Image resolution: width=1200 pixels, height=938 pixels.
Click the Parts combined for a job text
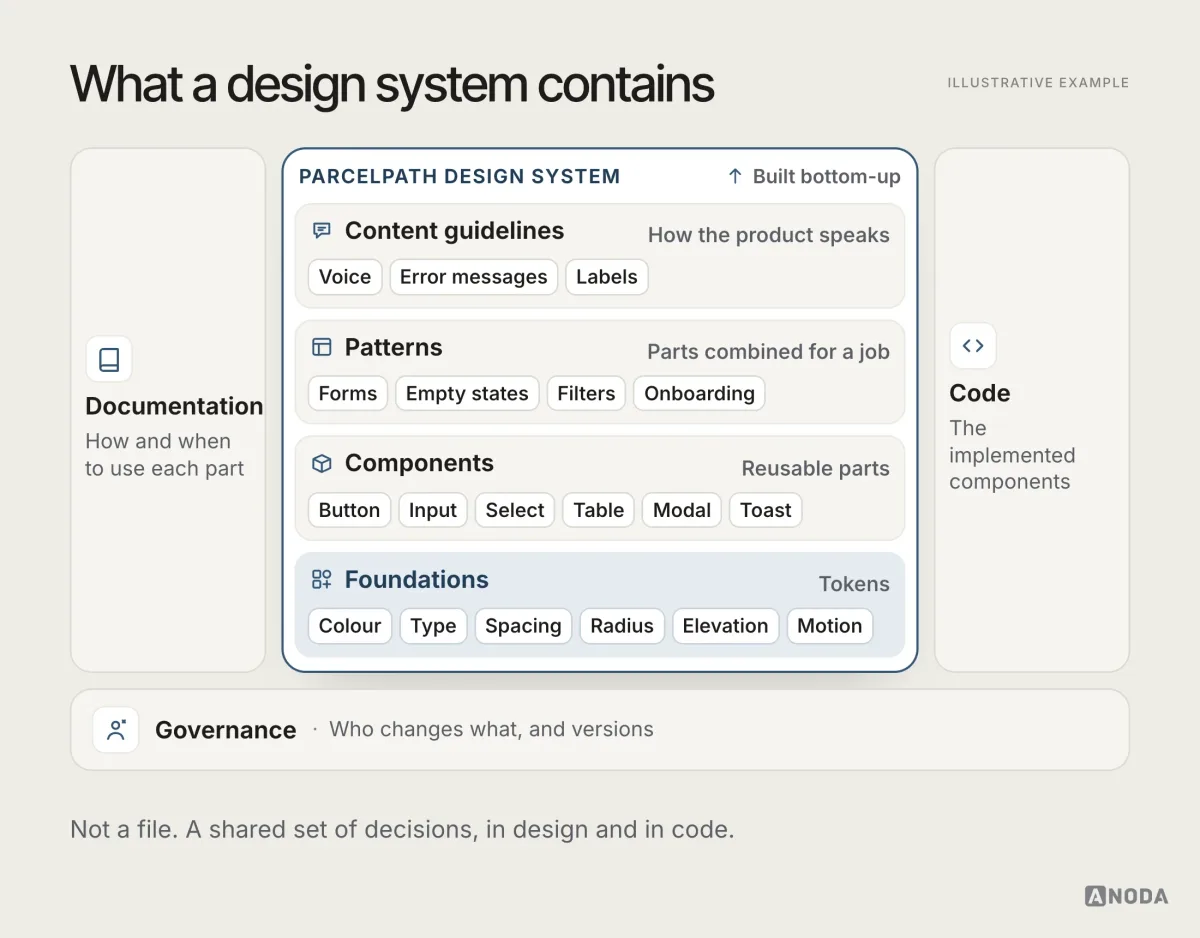pyautogui.click(x=768, y=352)
